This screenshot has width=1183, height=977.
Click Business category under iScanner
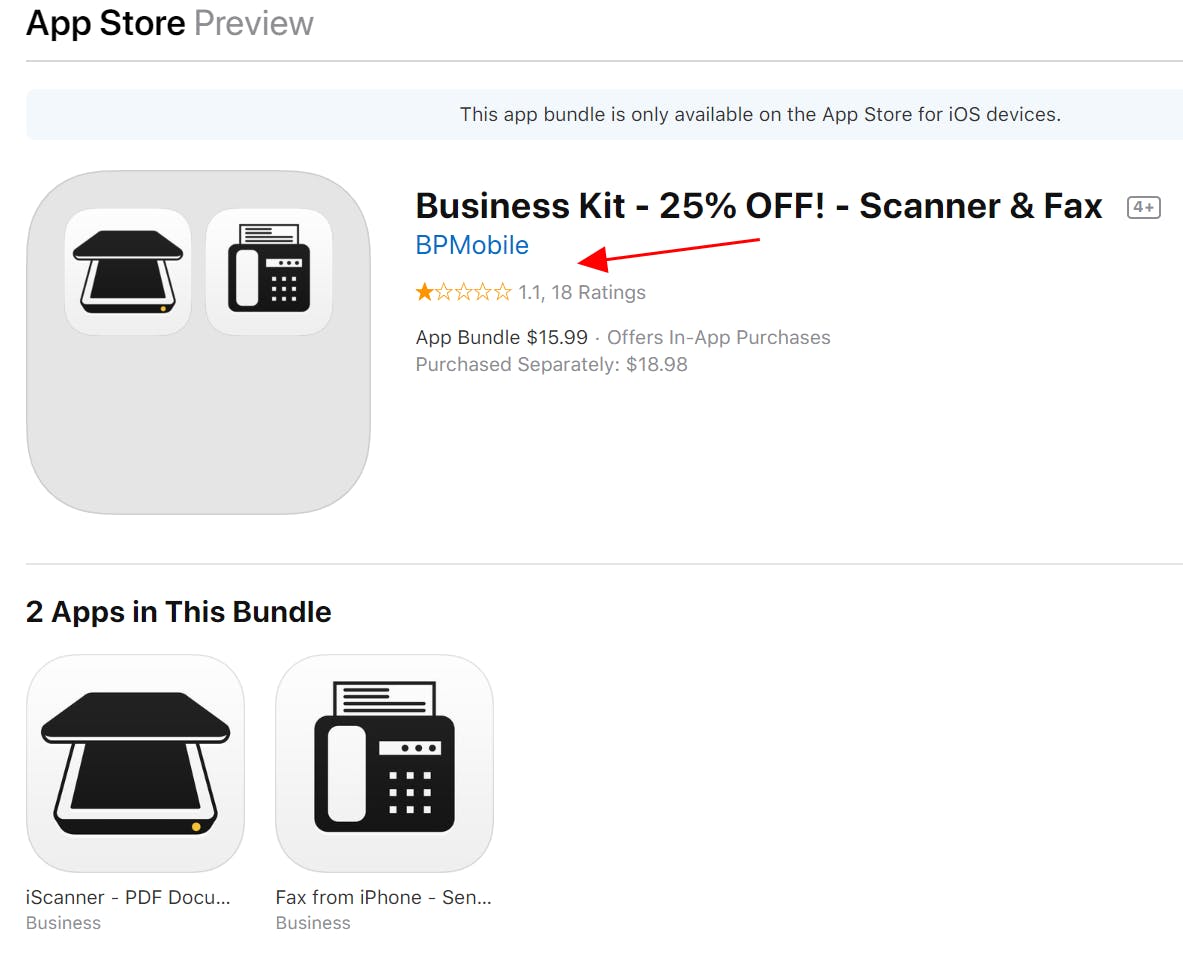(63, 923)
